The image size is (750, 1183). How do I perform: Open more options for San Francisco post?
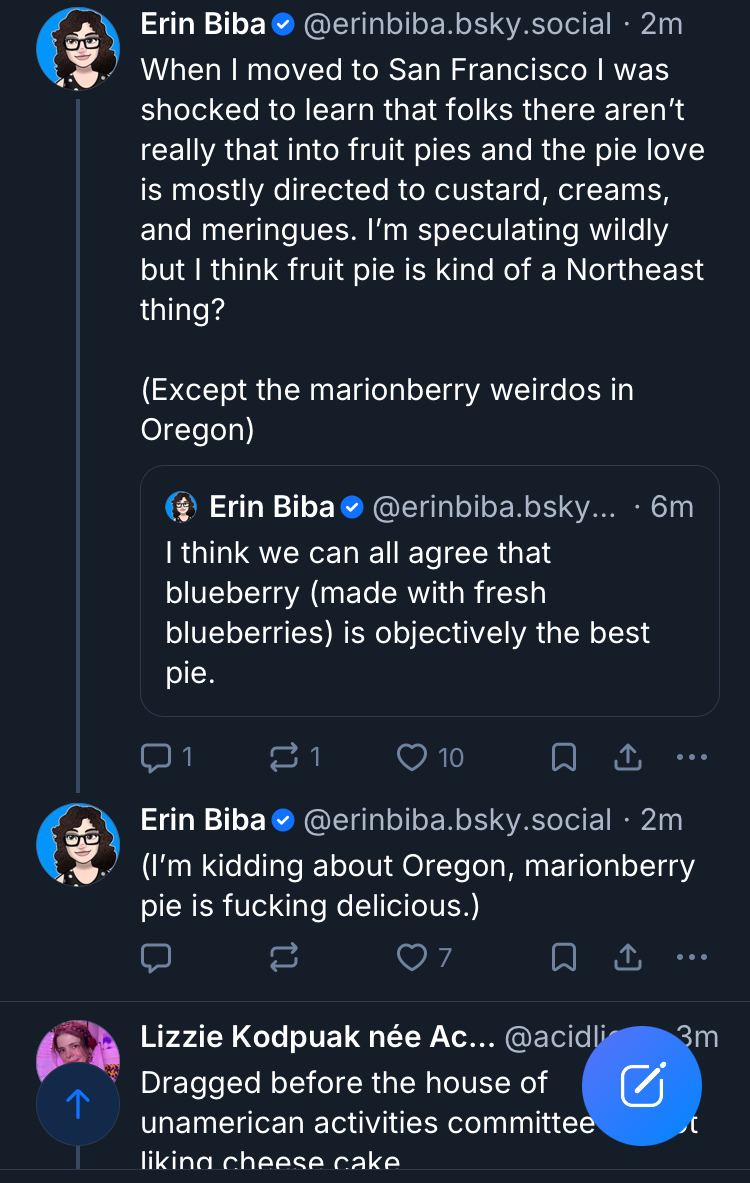pyautogui.click(x=692, y=758)
